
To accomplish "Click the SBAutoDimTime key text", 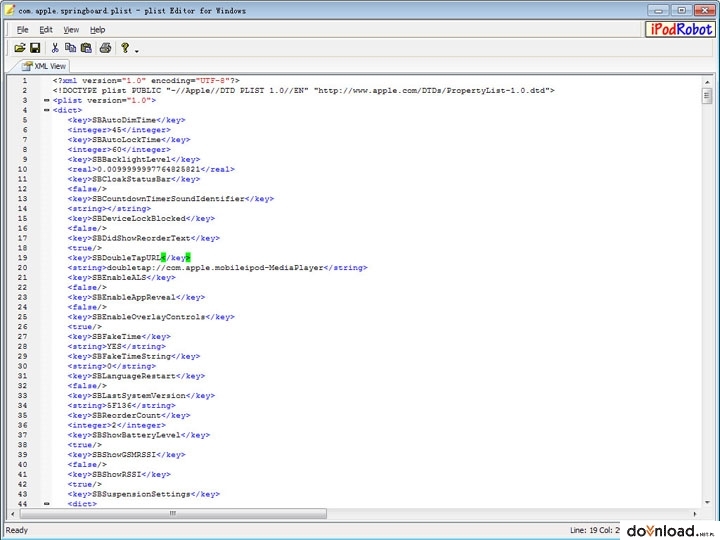I will click(x=124, y=120).
